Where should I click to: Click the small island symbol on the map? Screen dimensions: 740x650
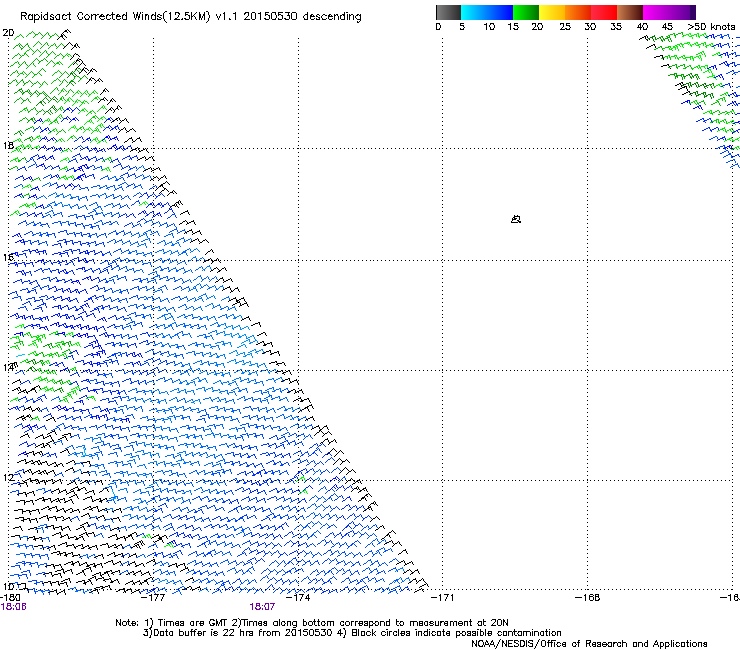pyautogui.click(x=516, y=219)
